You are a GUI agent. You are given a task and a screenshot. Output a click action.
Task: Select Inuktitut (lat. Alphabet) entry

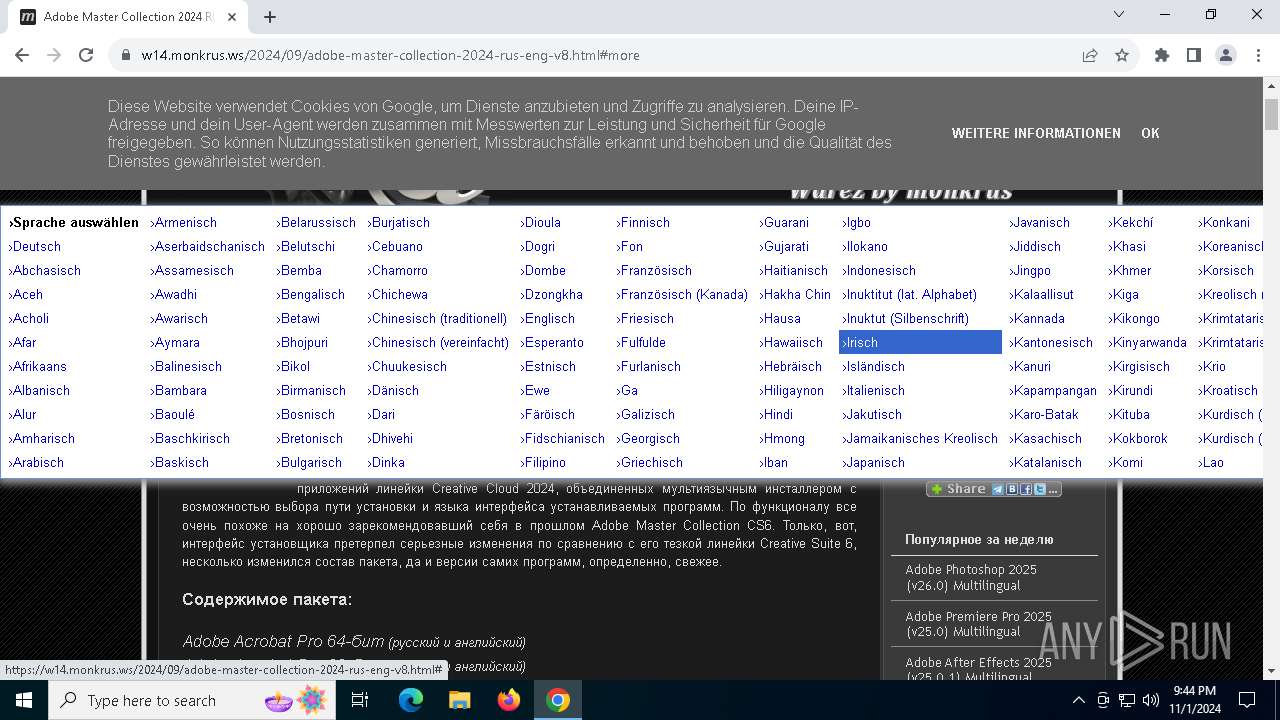[909, 294]
